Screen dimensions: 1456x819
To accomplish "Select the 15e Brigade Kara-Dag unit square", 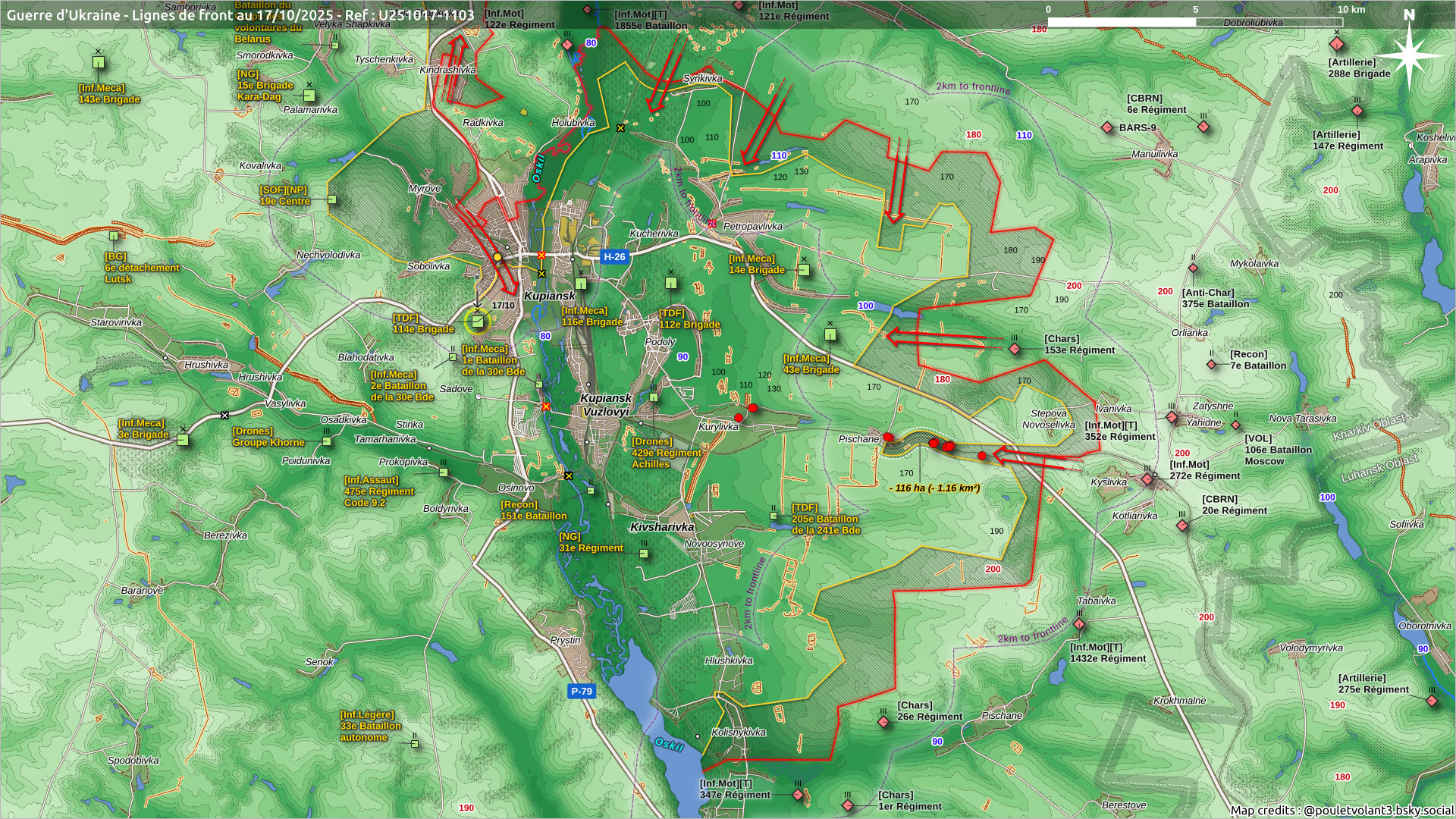I will click(x=309, y=96).
